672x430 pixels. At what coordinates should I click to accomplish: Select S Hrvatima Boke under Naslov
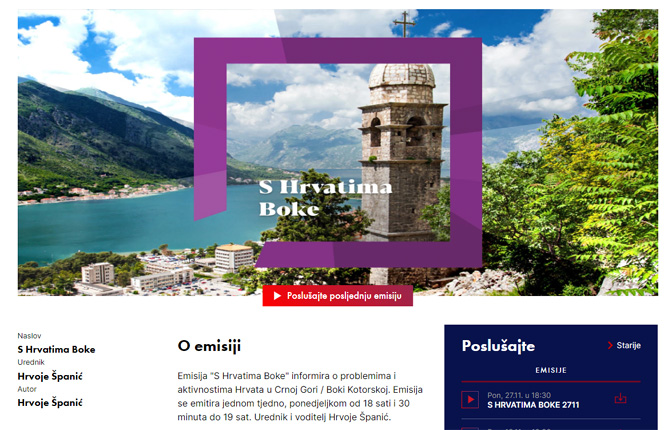coord(56,349)
